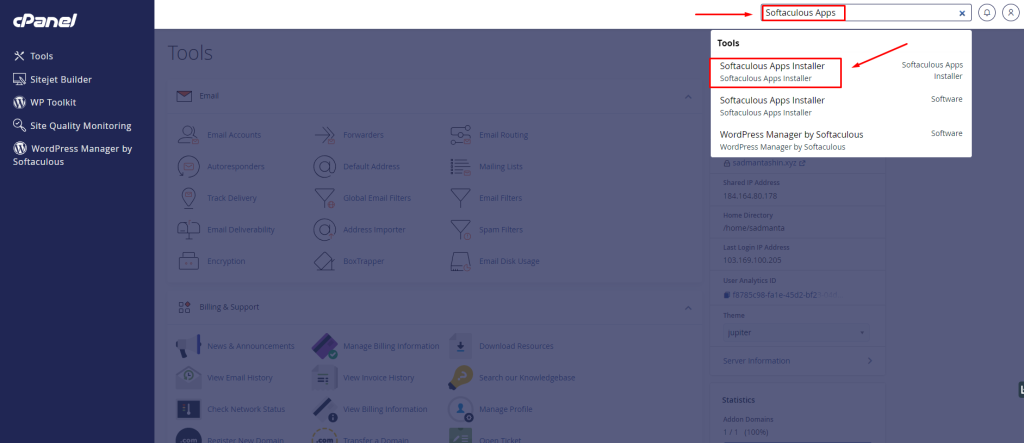Click the Default Address icon
The width and height of the screenshot is (1024, 443).
pyautogui.click(x=325, y=167)
